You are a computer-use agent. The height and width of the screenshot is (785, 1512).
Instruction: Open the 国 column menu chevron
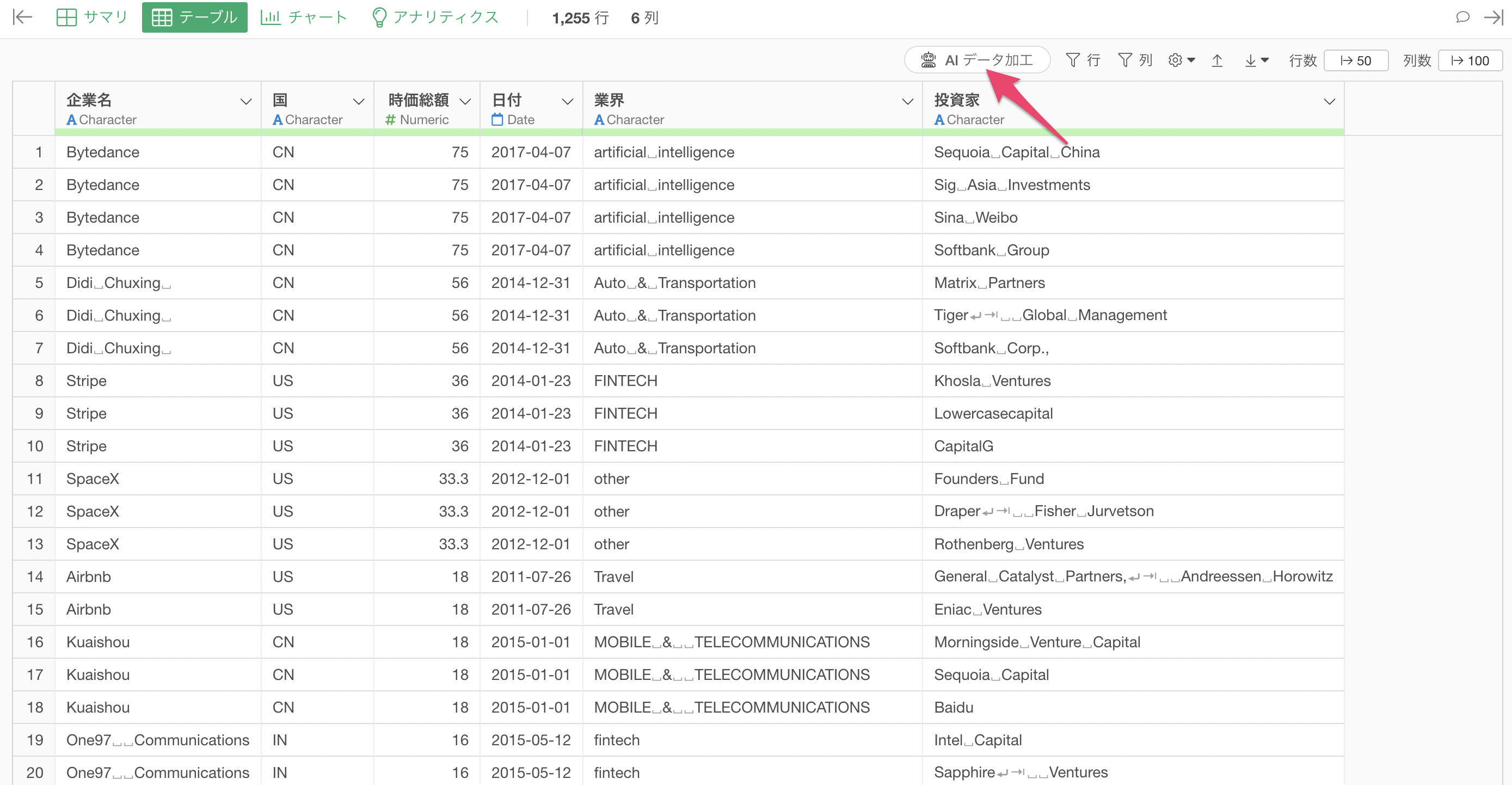tap(359, 102)
